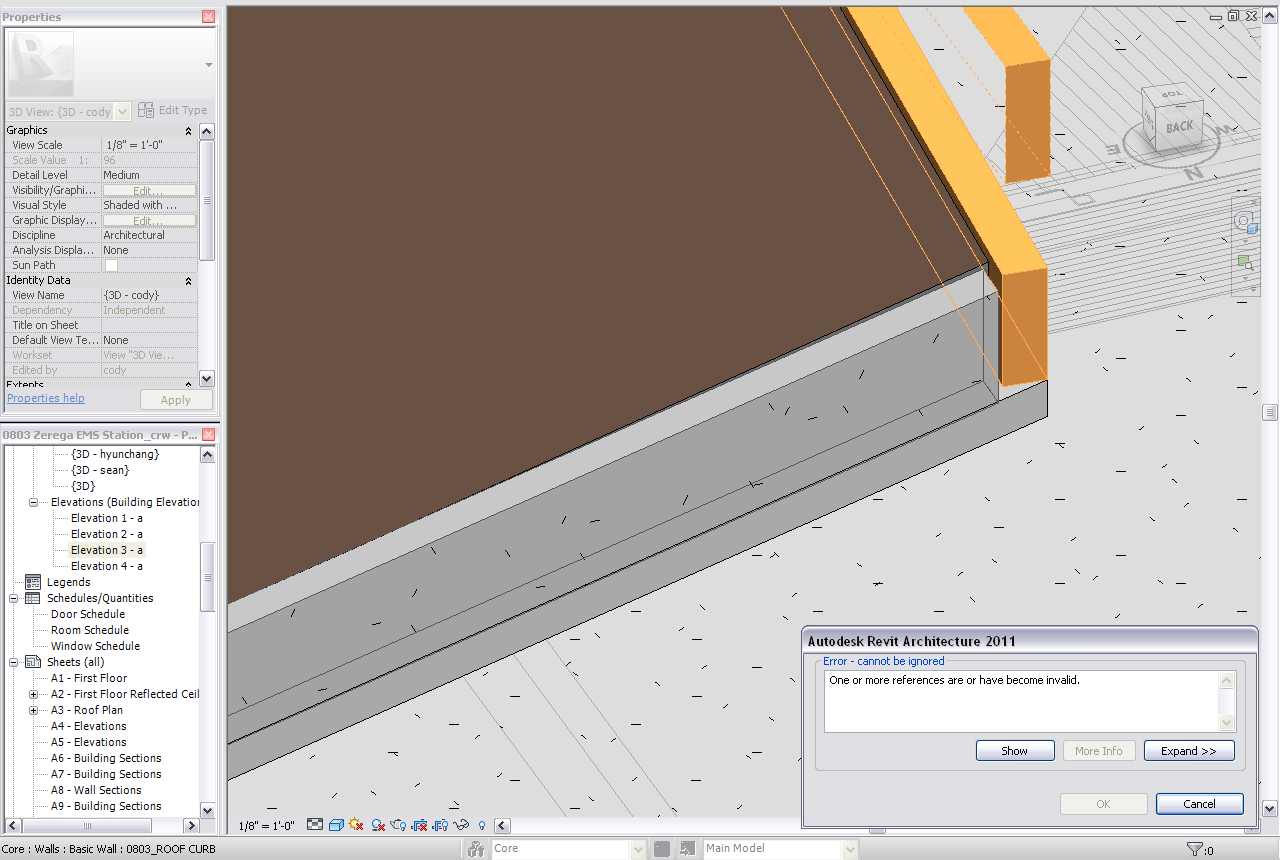Collapse the Sheets (all) tree node

click(x=13, y=662)
